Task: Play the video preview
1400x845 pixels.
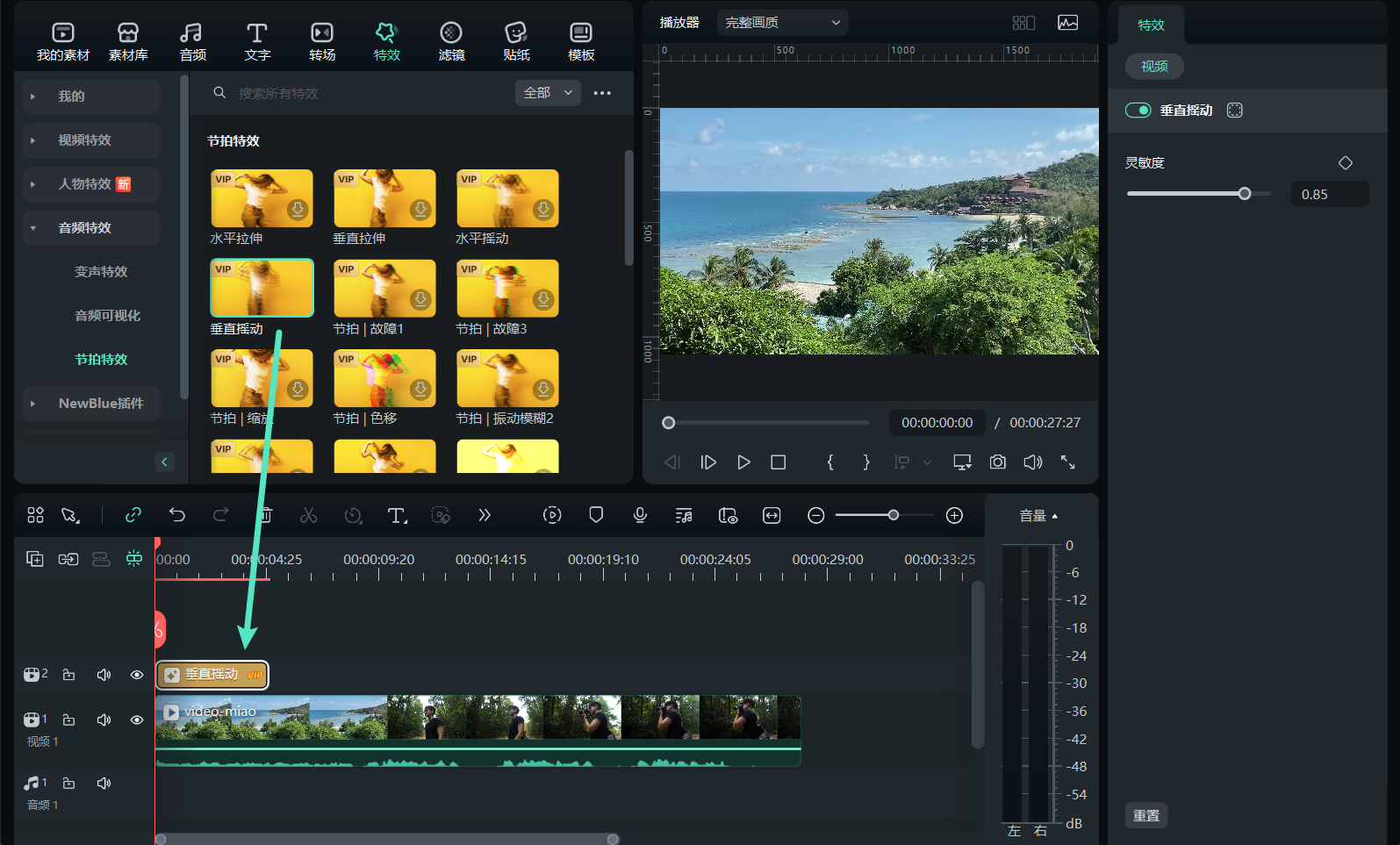Action: point(743,462)
